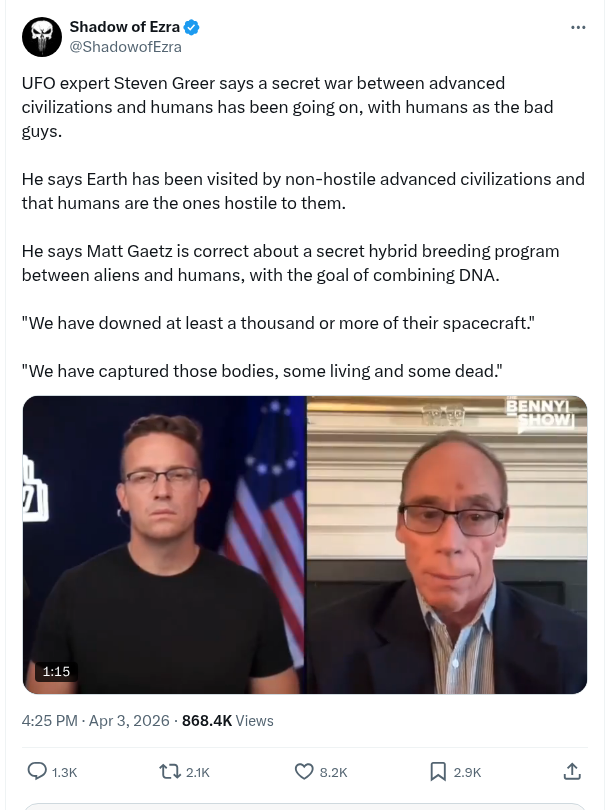Play the Steven Greer interview video
The width and height of the screenshot is (608, 810).
tap(305, 544)
